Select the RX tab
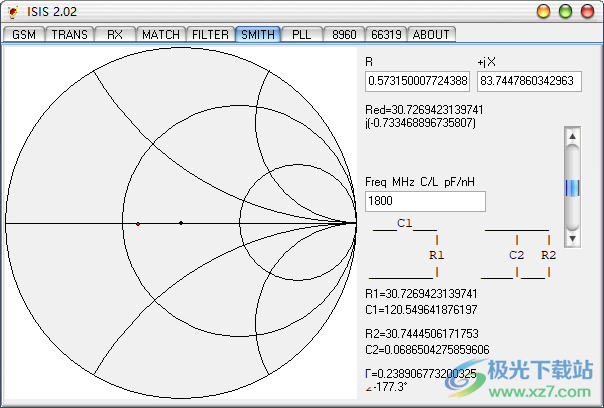 pos(114,34)
